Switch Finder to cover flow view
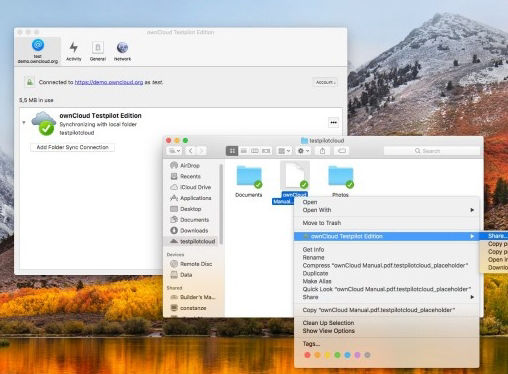The height and width of the screenshot is (374, 508). (266, 151)
